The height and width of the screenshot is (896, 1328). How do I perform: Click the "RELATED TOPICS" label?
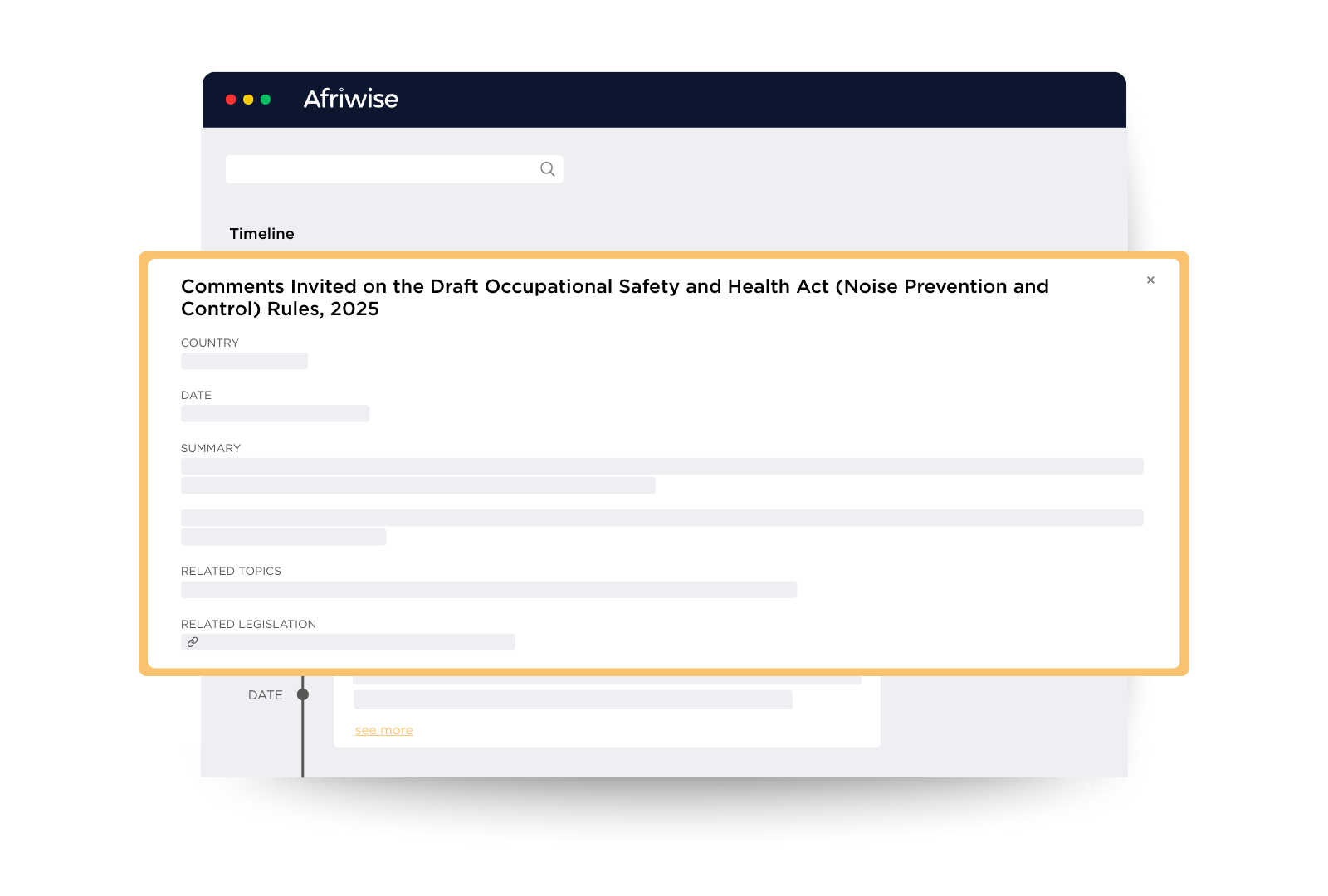(231, 571)
